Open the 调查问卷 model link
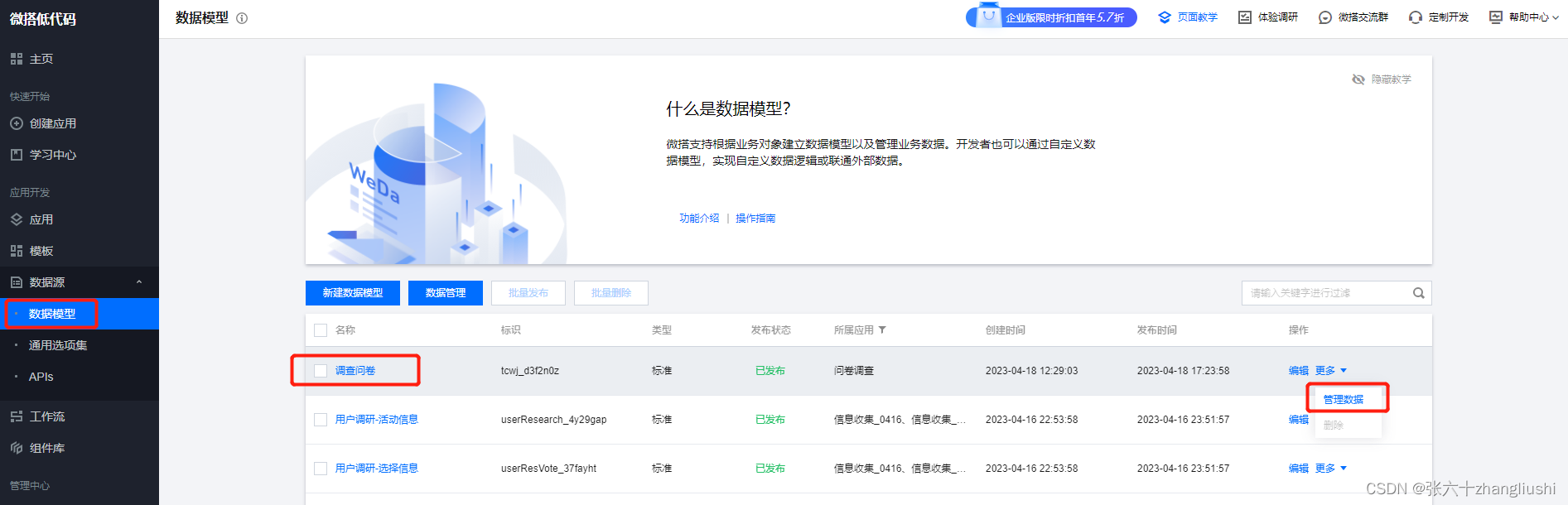This screenshot has width=1568, height=505. [355, 371]
